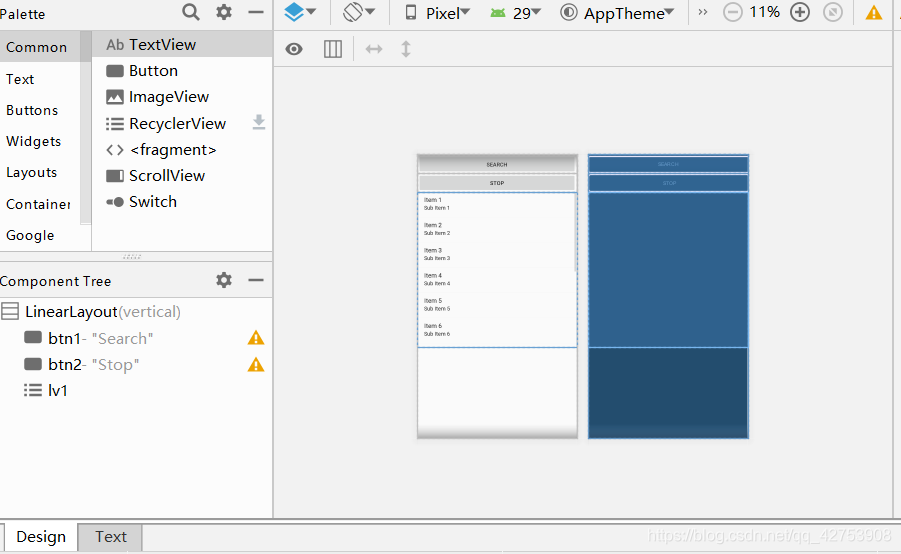
Task: Switch to the Design tab
Action: (41, 537)
